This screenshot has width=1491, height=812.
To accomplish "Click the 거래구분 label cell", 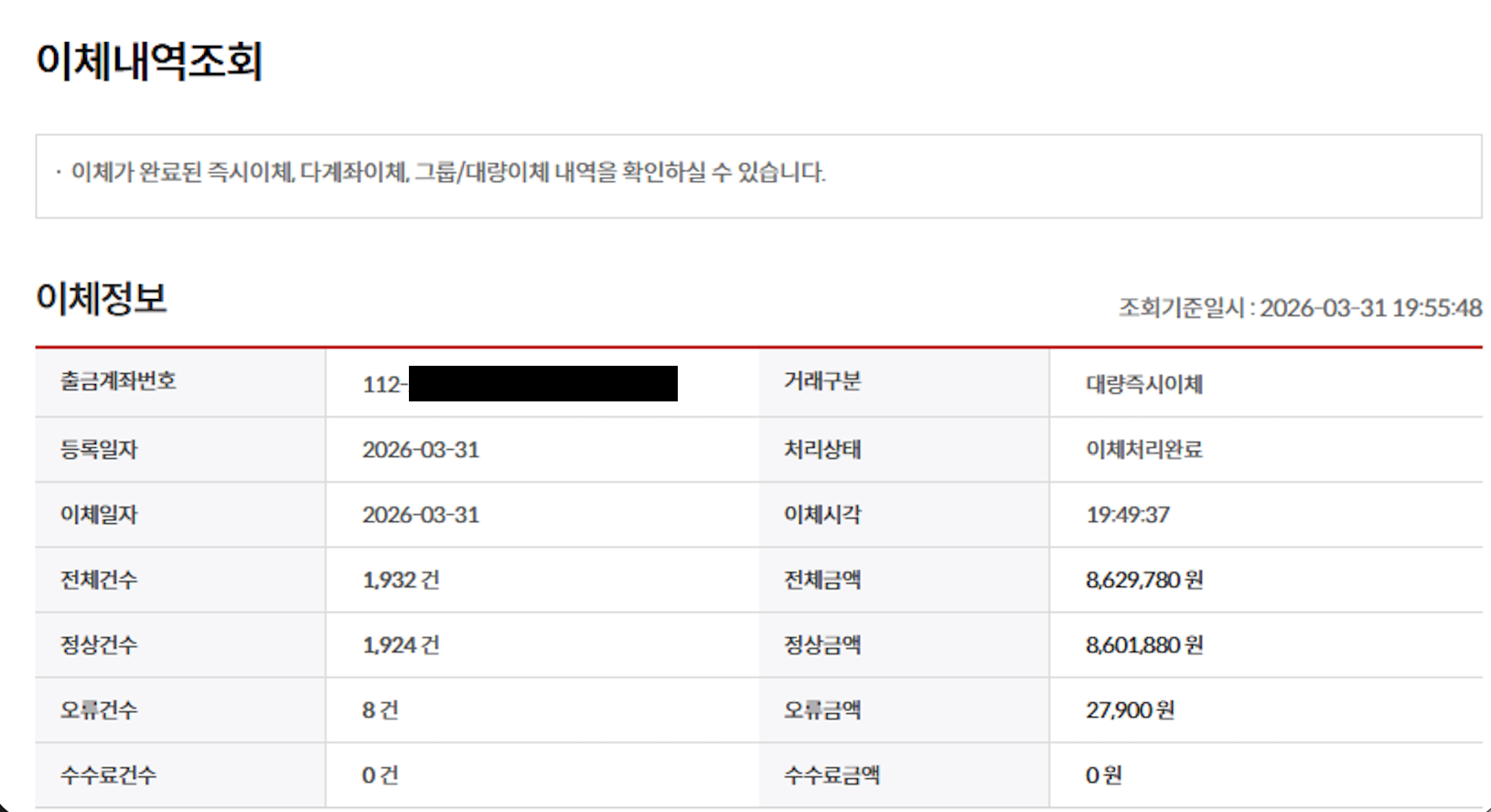I will pyautogui.click(x=904, y=382).
